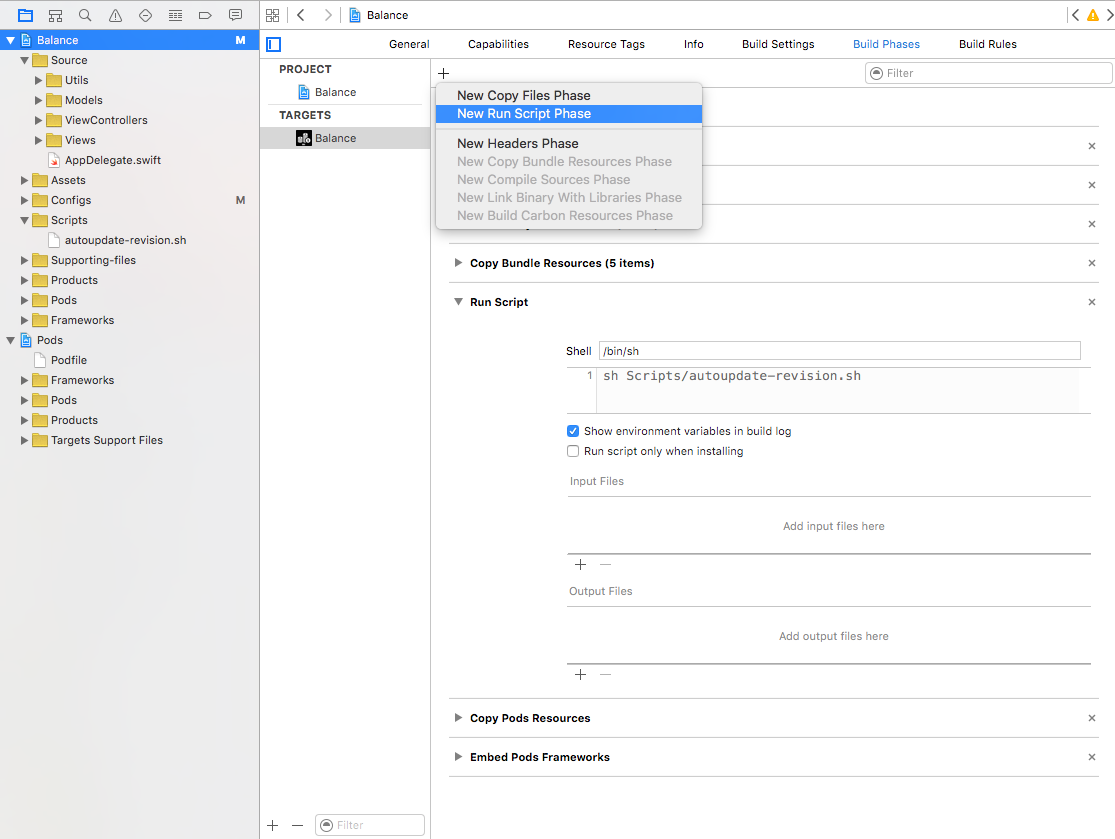Collapse the Source folder

pyautogui.click(x=25, y=60)
